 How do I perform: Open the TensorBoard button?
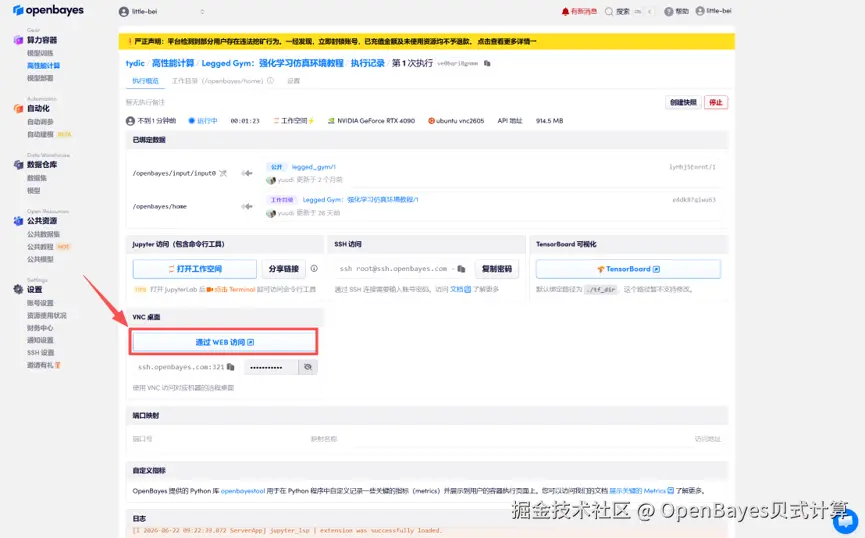628,269
